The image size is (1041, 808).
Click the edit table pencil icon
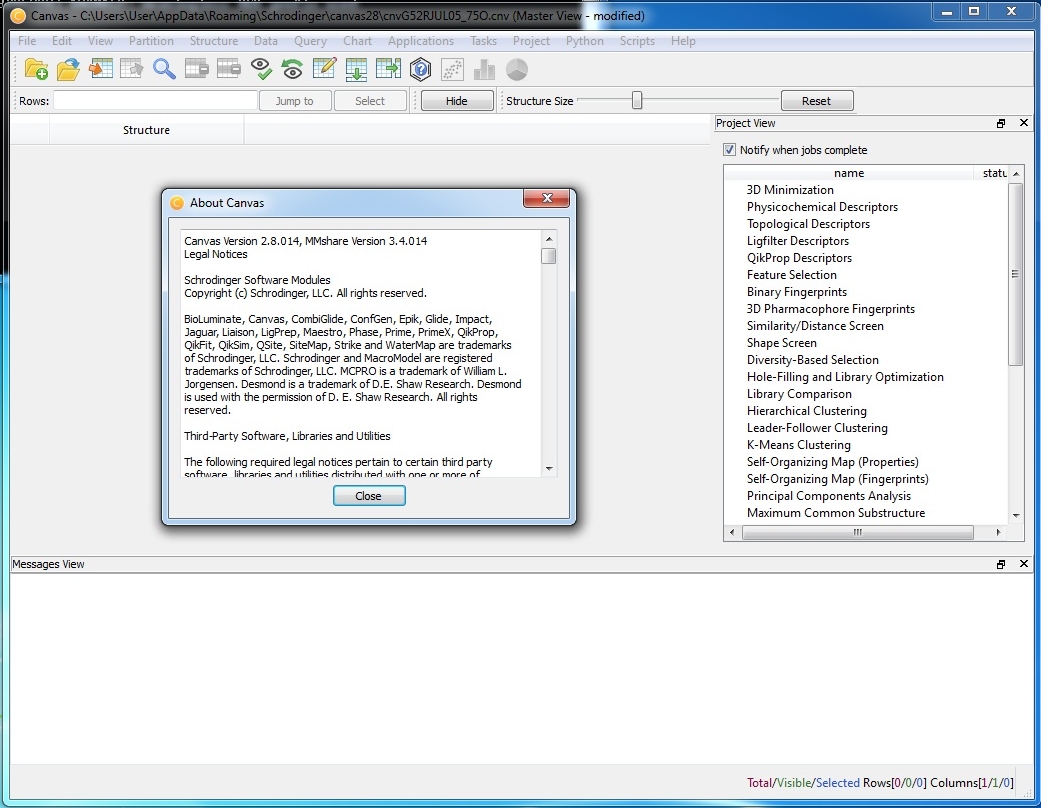(x=324, y=69)
